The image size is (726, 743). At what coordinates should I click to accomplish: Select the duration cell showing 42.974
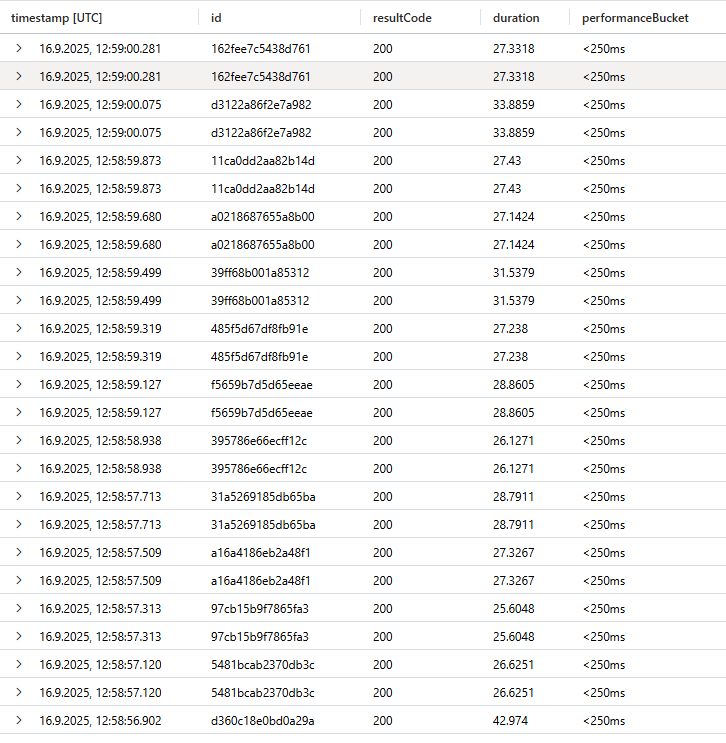[x=510, y=721]
